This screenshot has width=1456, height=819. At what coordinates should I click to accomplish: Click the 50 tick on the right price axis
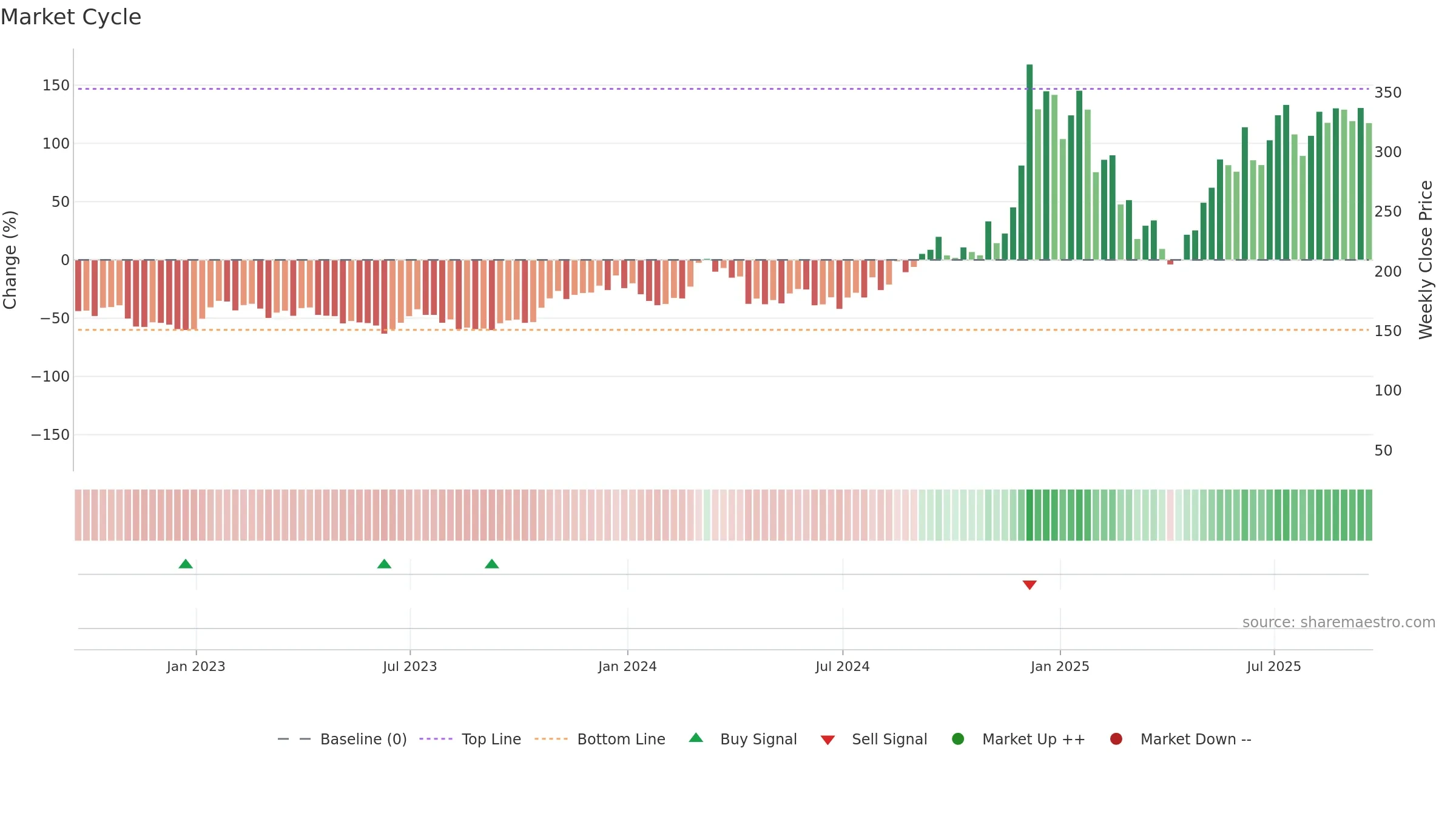tap(1383, 451)
